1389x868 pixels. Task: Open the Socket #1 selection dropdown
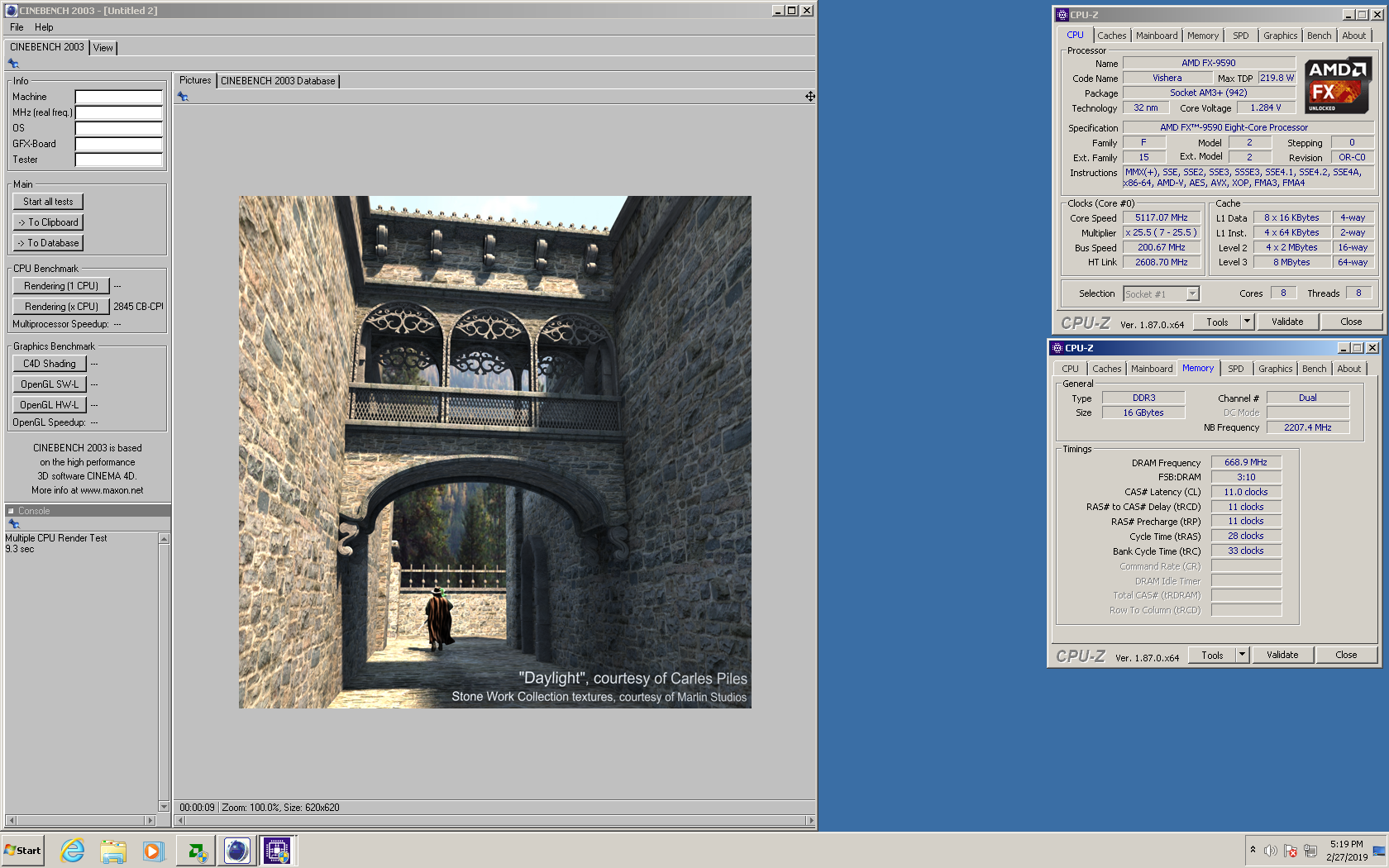click(x=1162, y=294)
